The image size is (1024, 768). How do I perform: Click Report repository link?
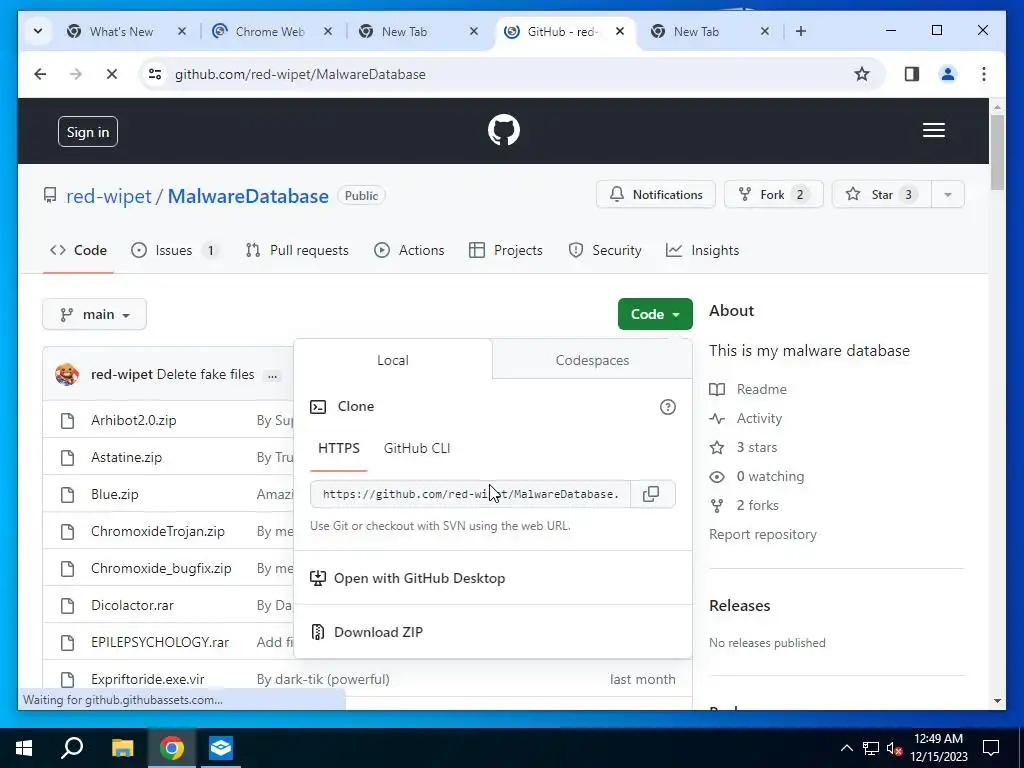763,535
